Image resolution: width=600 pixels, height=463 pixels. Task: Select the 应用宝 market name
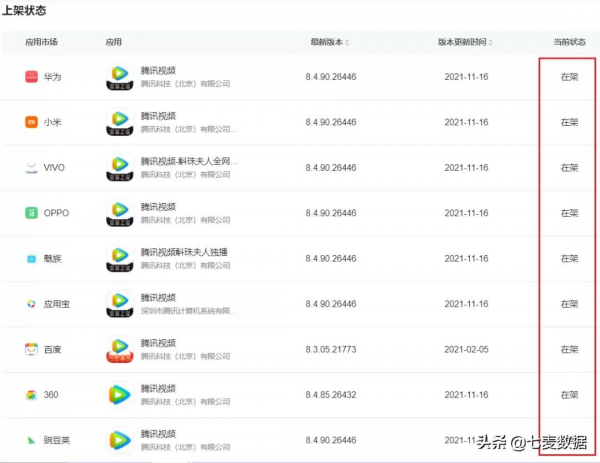coord(57,304)
